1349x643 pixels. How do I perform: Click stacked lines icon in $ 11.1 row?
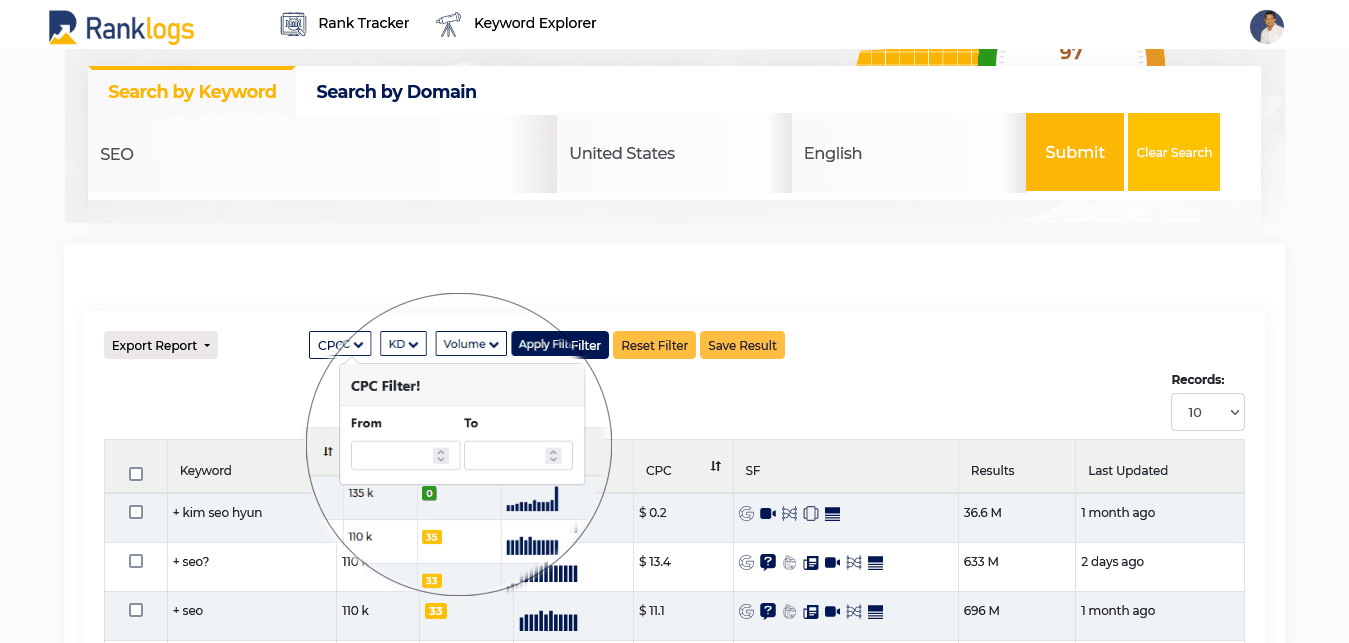(x=875, y=612)
